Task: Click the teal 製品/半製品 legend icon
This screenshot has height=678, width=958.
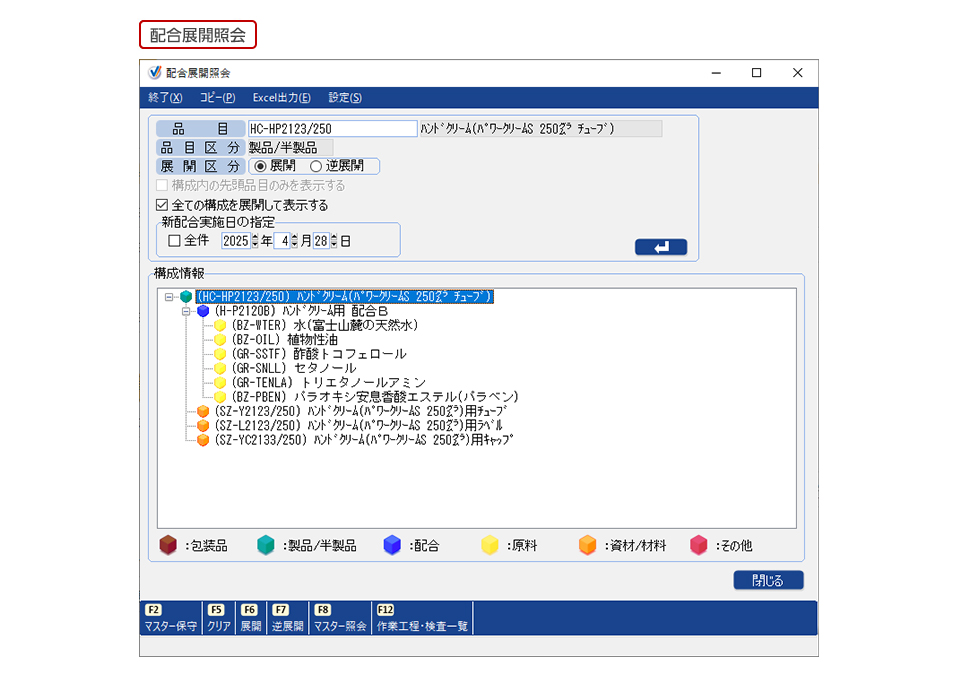Action: pos(264,545)
